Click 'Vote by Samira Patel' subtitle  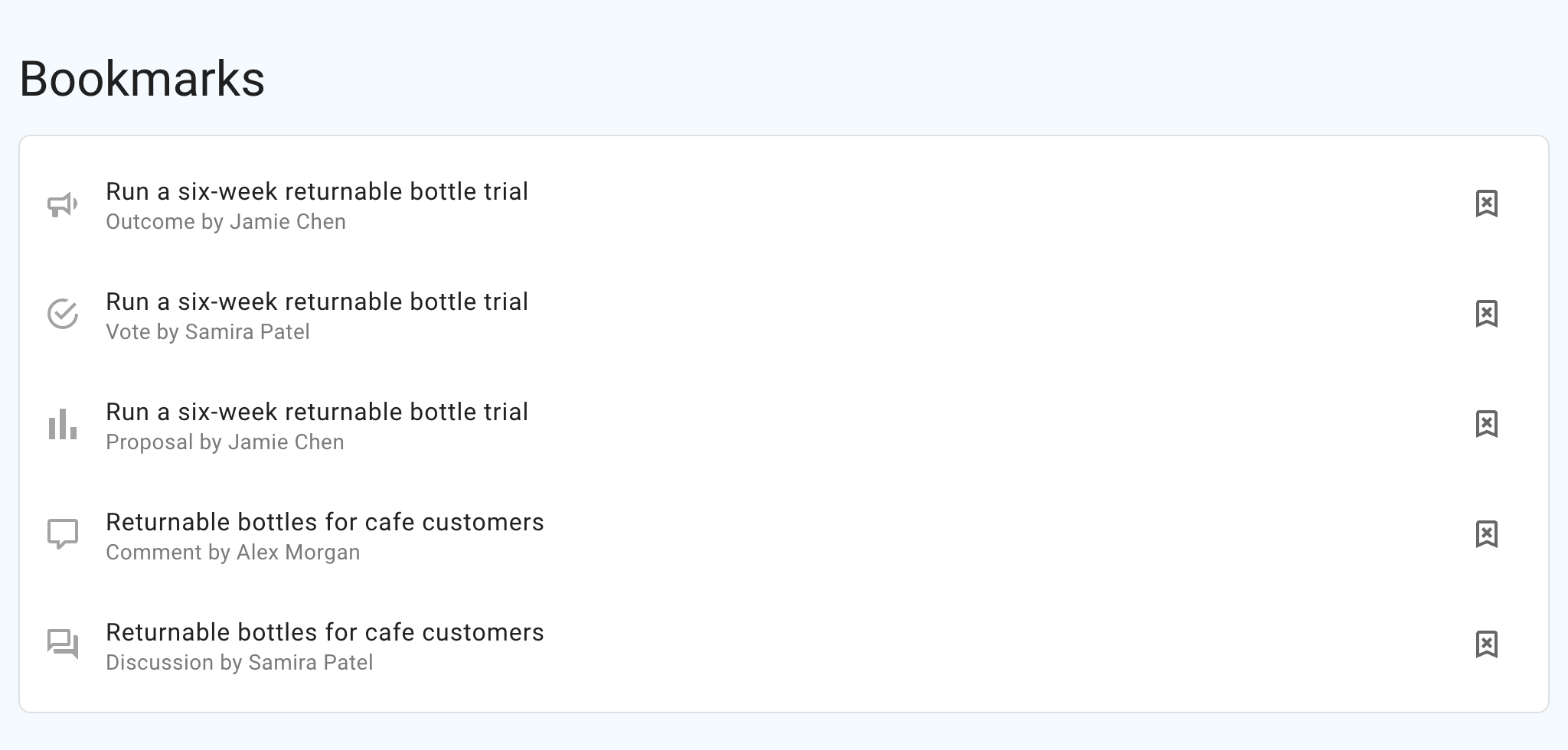pyautogui.click(x=207, y=332)
